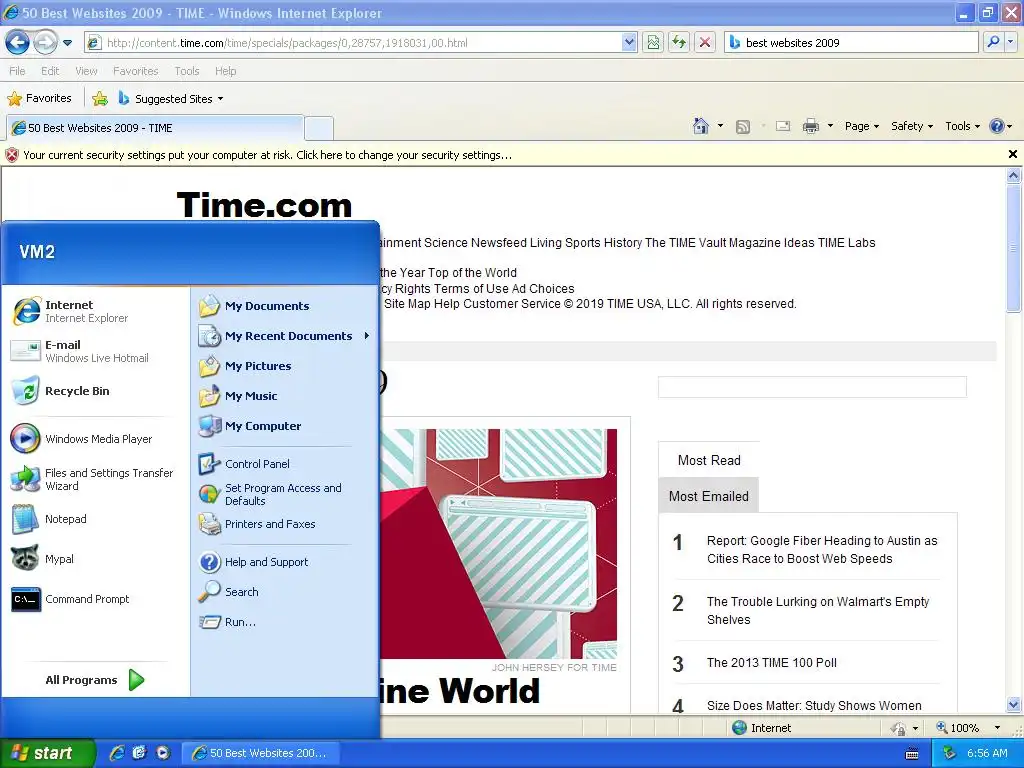Click the security settings warning message
Viewport: 1024px width, 768px height.
pos(267,155)
